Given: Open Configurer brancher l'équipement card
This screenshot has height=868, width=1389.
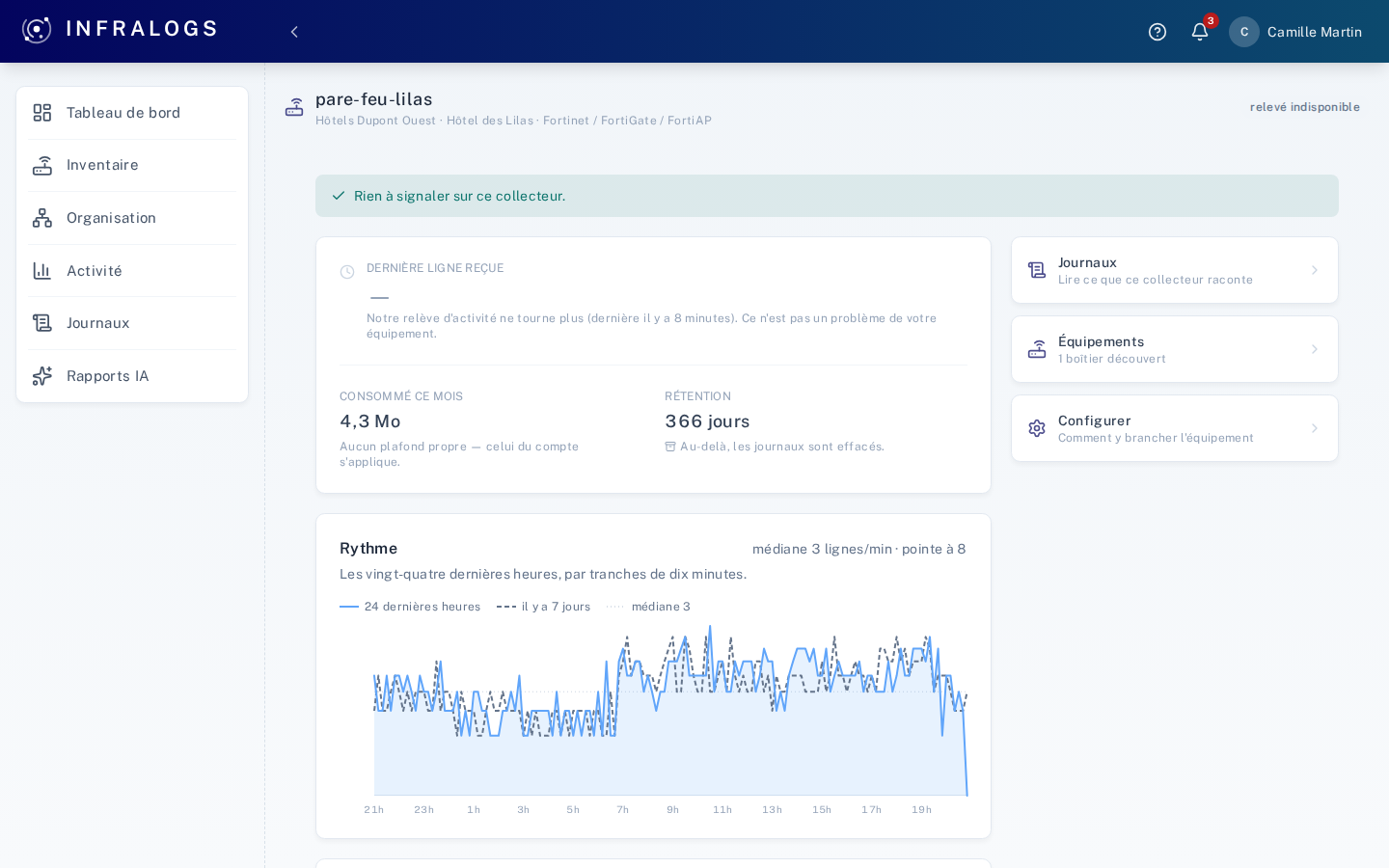Looking at the screenshot, I should 1175,428.
